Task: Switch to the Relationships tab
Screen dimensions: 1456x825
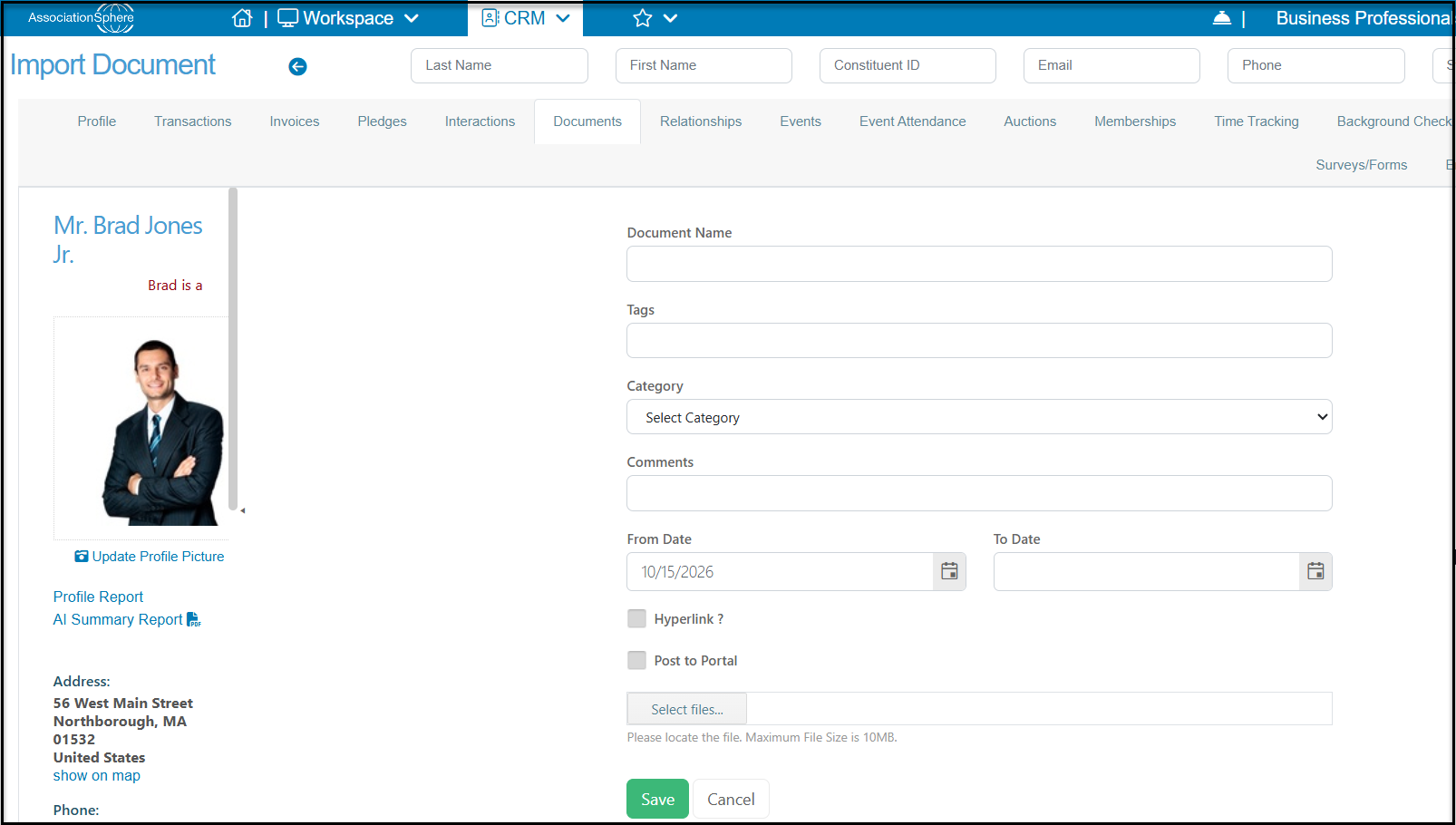Action: coord(701,121)
